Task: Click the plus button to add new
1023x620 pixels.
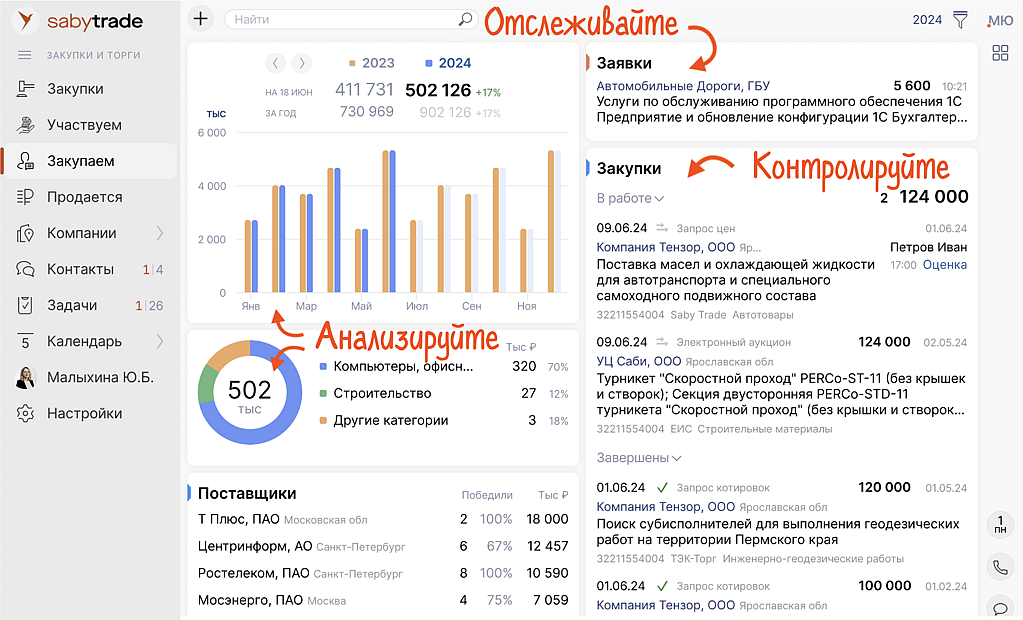Action: point(201,19)
